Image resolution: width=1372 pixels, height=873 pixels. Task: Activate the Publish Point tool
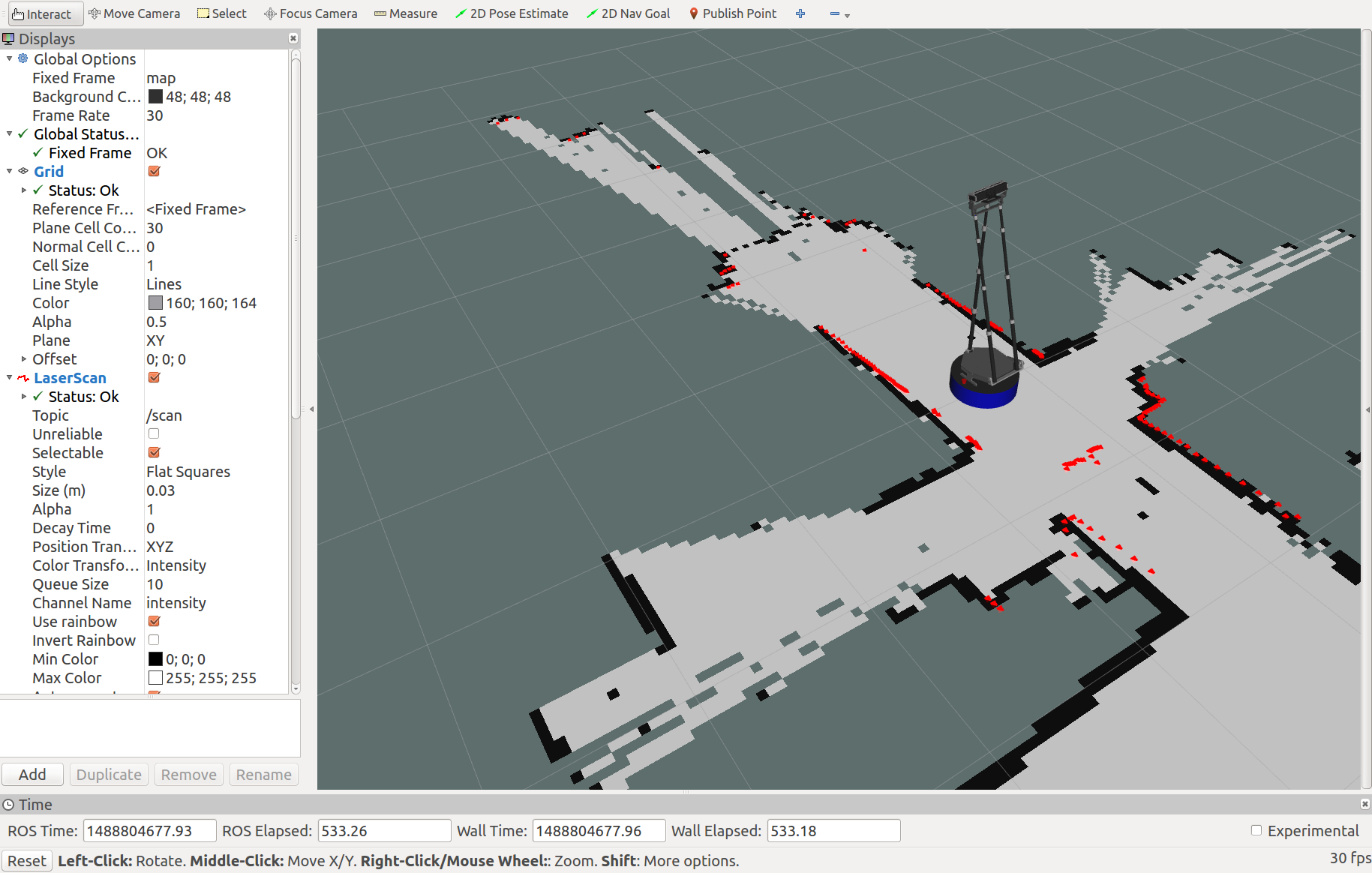tap(732, 13)
